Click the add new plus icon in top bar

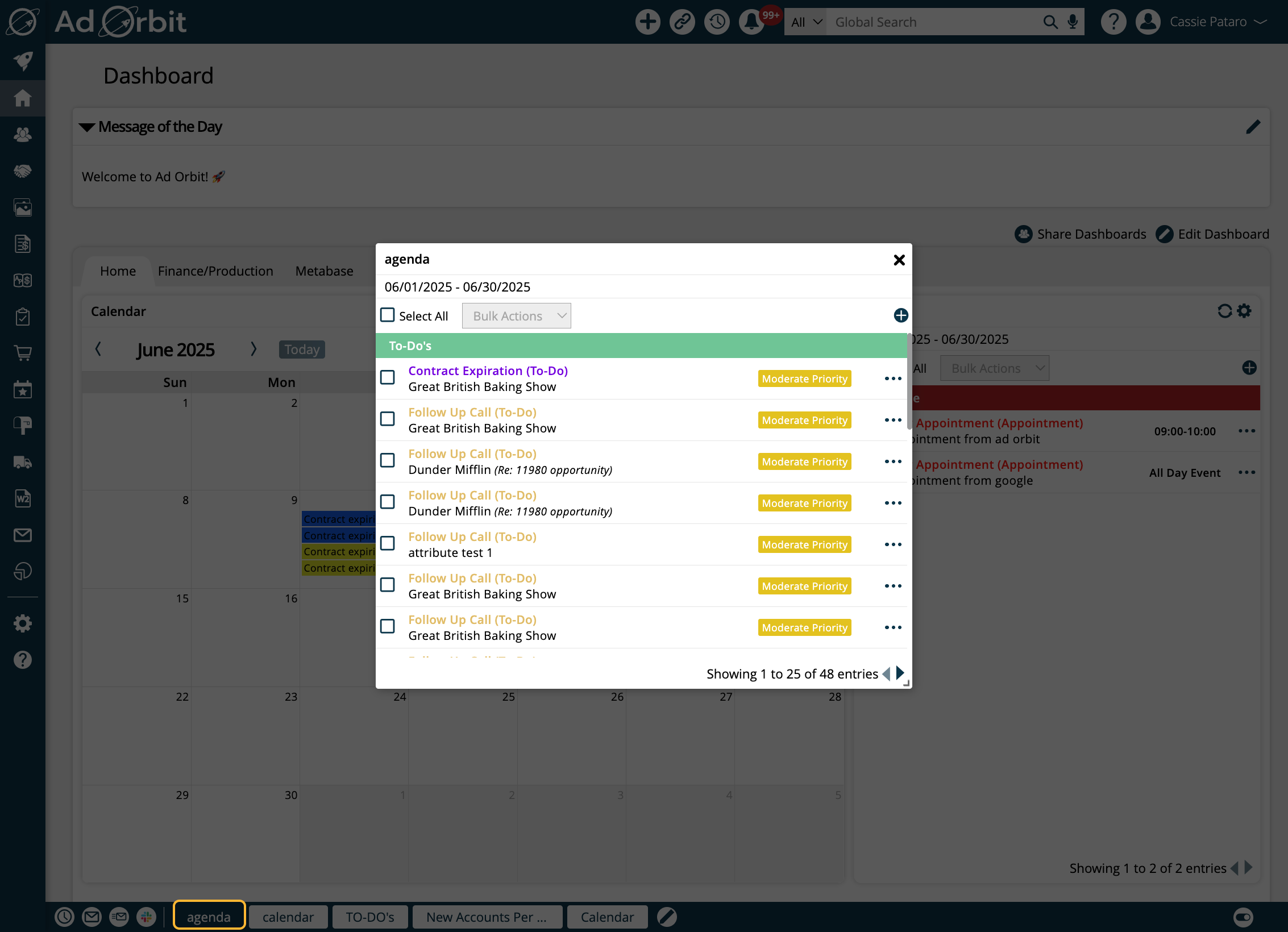point(647,22)
